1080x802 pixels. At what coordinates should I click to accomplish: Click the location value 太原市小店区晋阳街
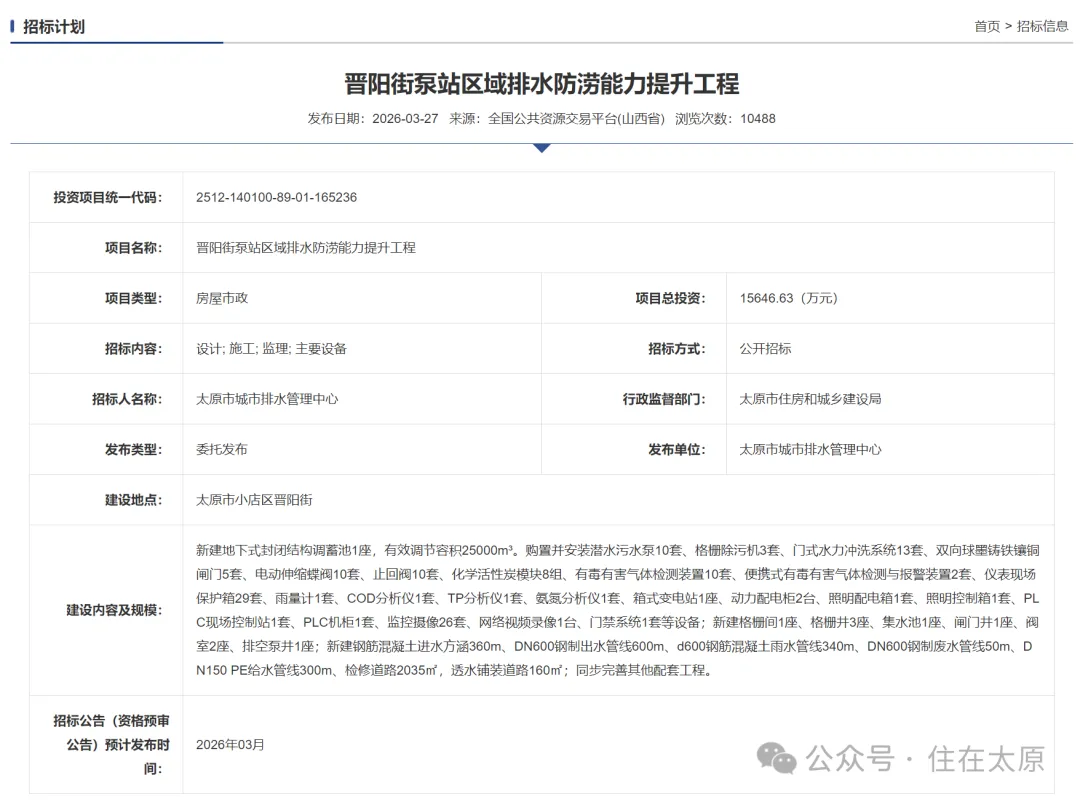(254, 500)
